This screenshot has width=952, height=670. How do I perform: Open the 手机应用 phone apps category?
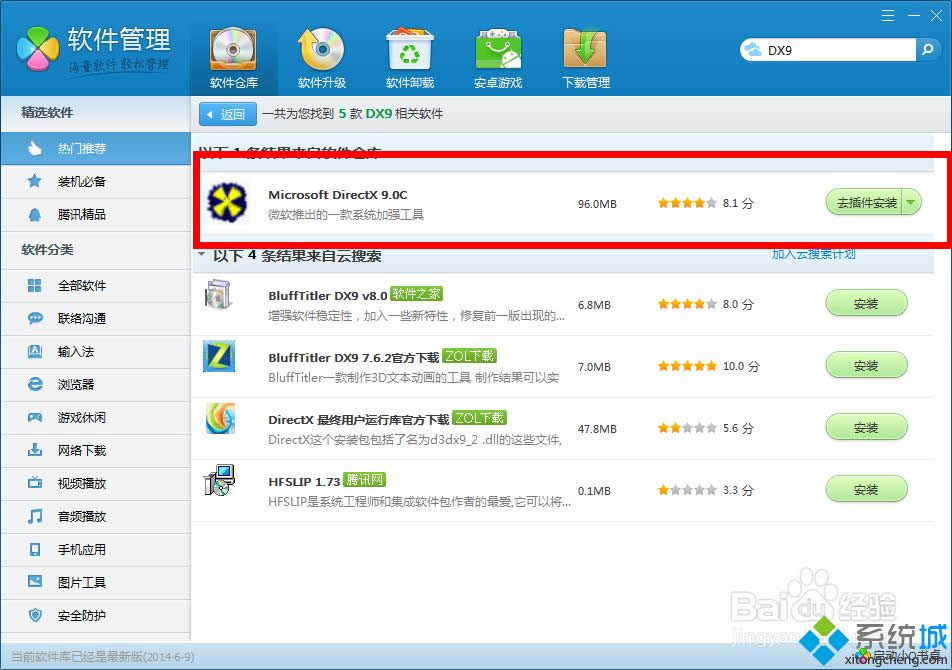(95, 549)
